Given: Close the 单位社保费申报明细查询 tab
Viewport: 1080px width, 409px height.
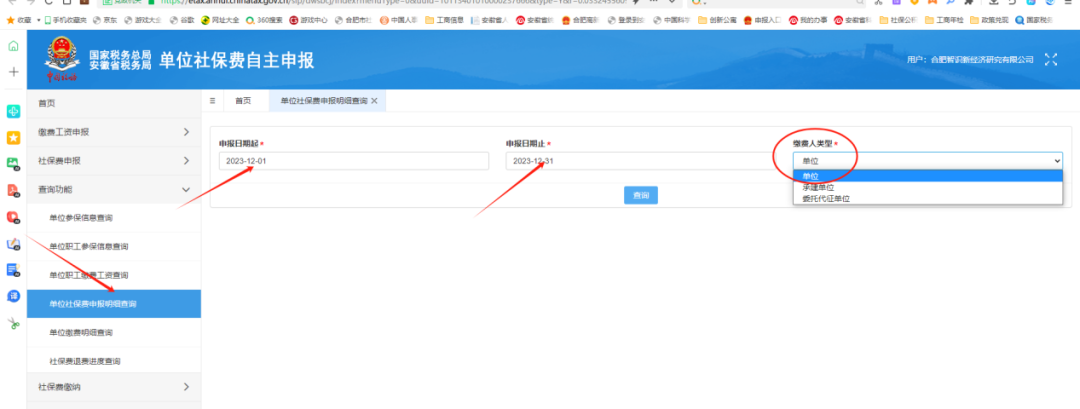Looking at the screenshot, I should (x=374, y=101).
